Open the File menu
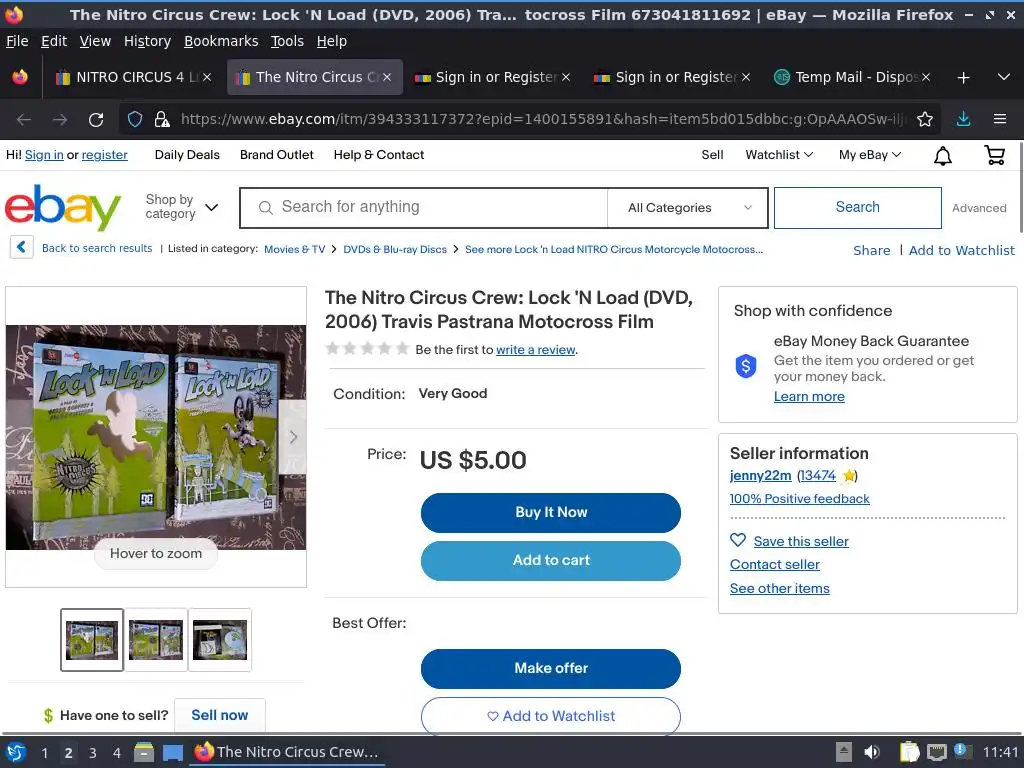Viewport: 1024px width, 768px height. 17,41
